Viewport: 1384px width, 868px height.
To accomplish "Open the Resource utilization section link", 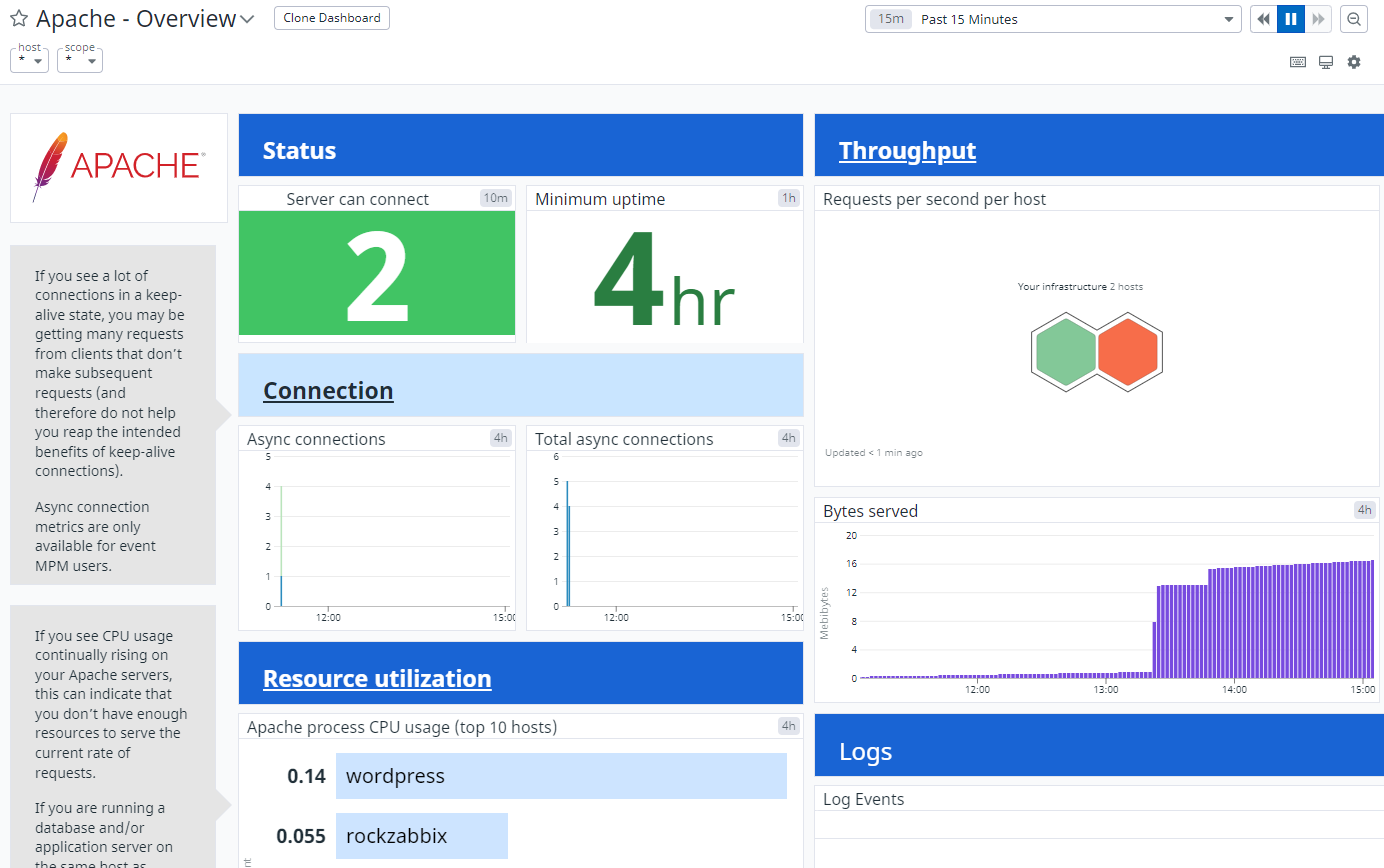I will pyautogui.click(x=377, y=679).
